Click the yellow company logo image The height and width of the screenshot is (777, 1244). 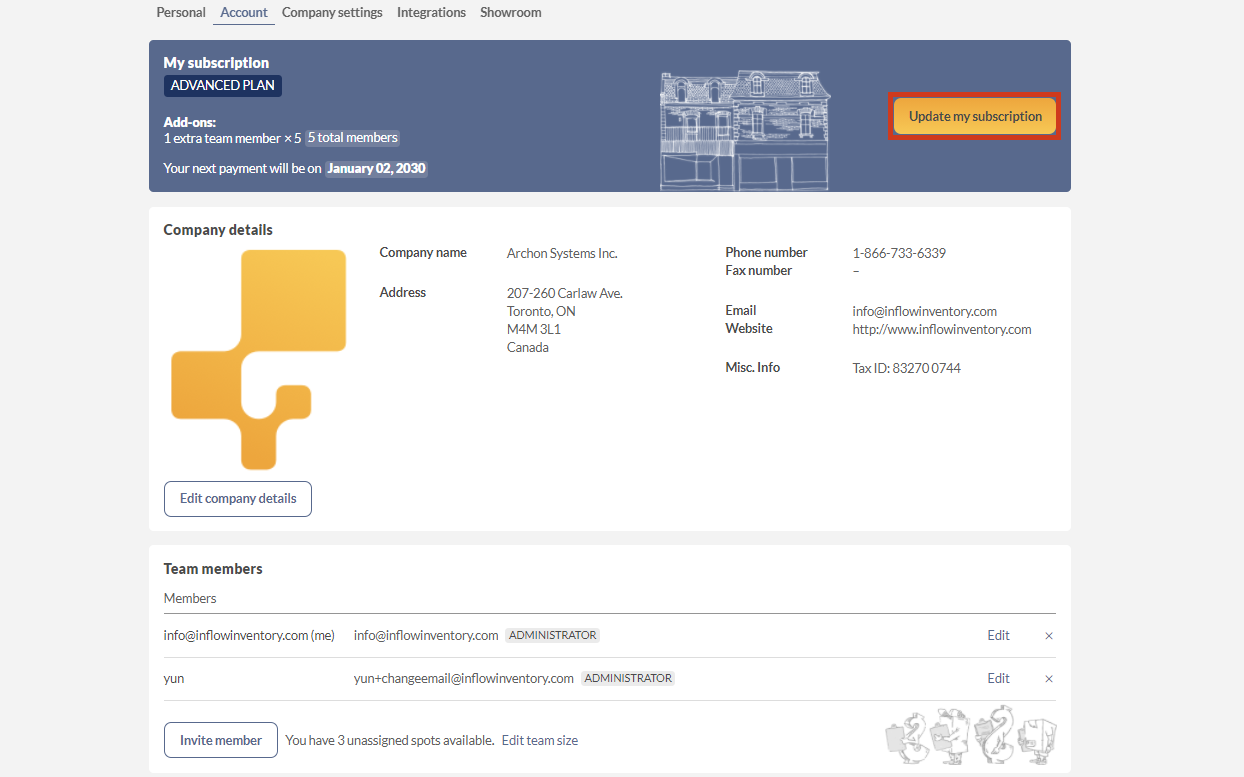tap(259, 360)
